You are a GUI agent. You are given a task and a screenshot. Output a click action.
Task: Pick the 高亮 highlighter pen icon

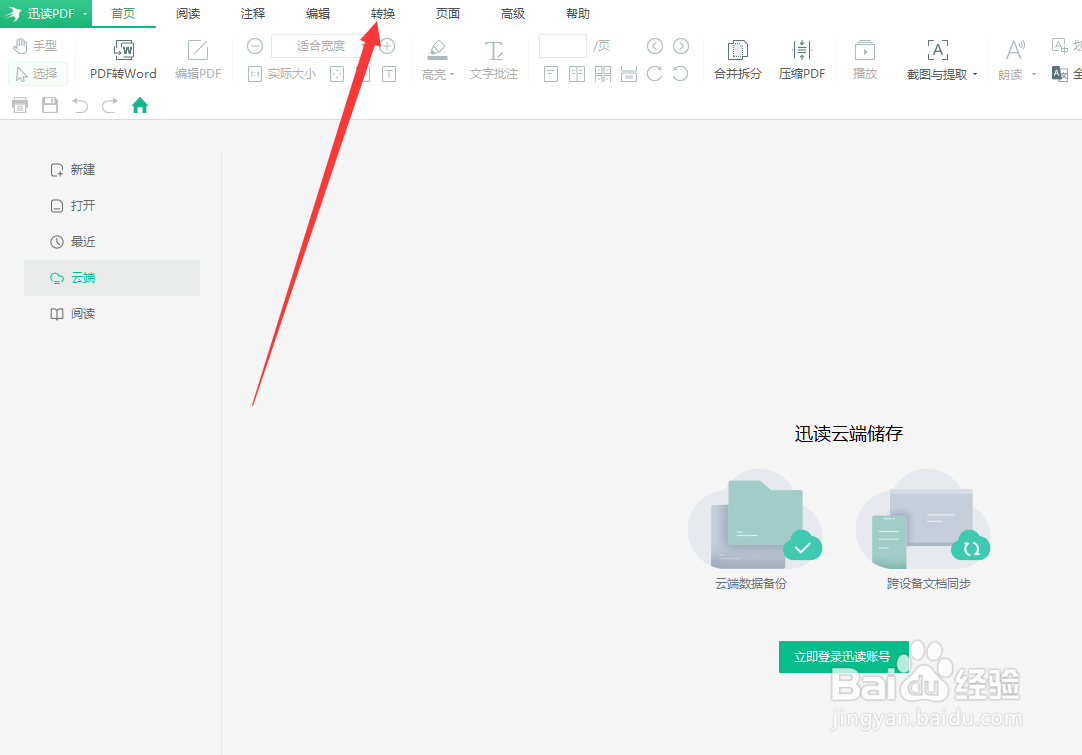tap(437, 49)
